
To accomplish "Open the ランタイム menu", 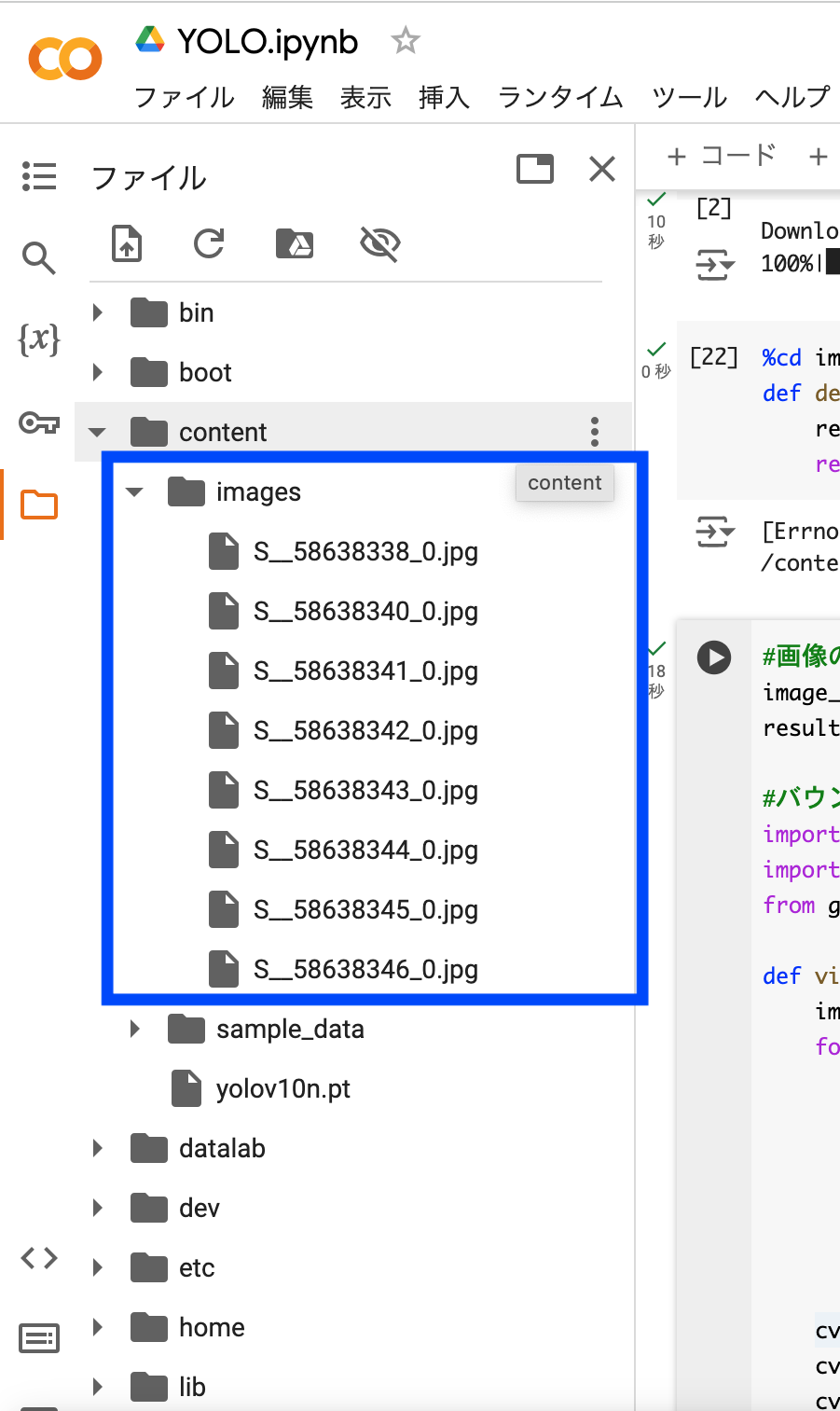I will tap(560, 97).
